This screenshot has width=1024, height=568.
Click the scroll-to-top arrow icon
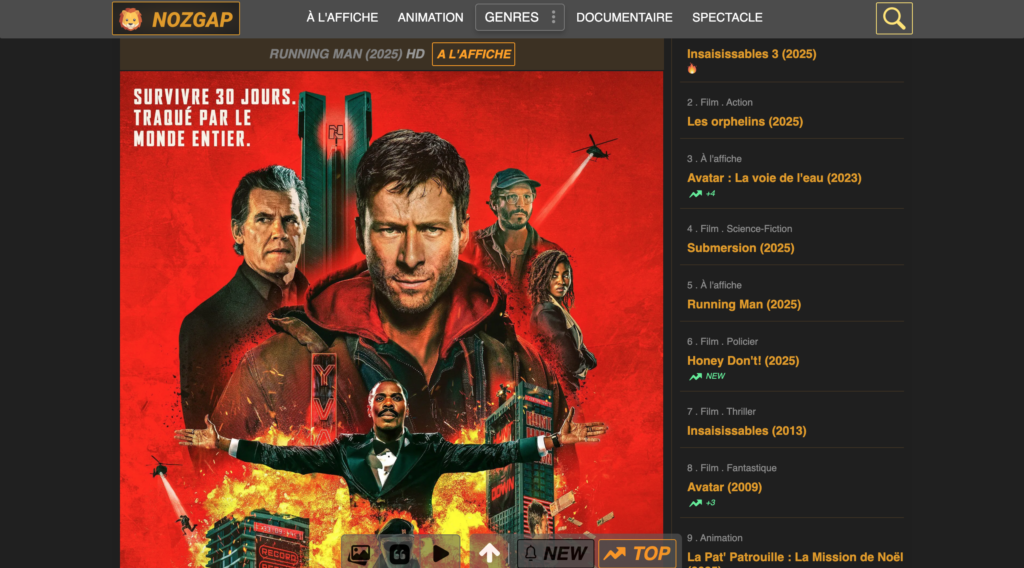click(x=489, y=553)
